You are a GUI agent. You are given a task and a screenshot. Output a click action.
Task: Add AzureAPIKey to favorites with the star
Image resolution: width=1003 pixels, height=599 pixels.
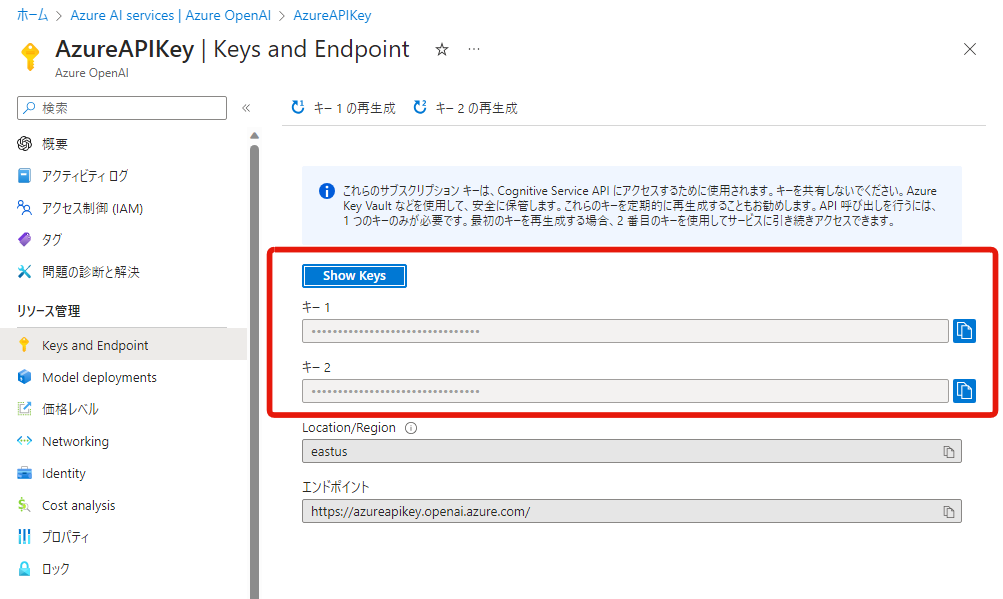441,48
